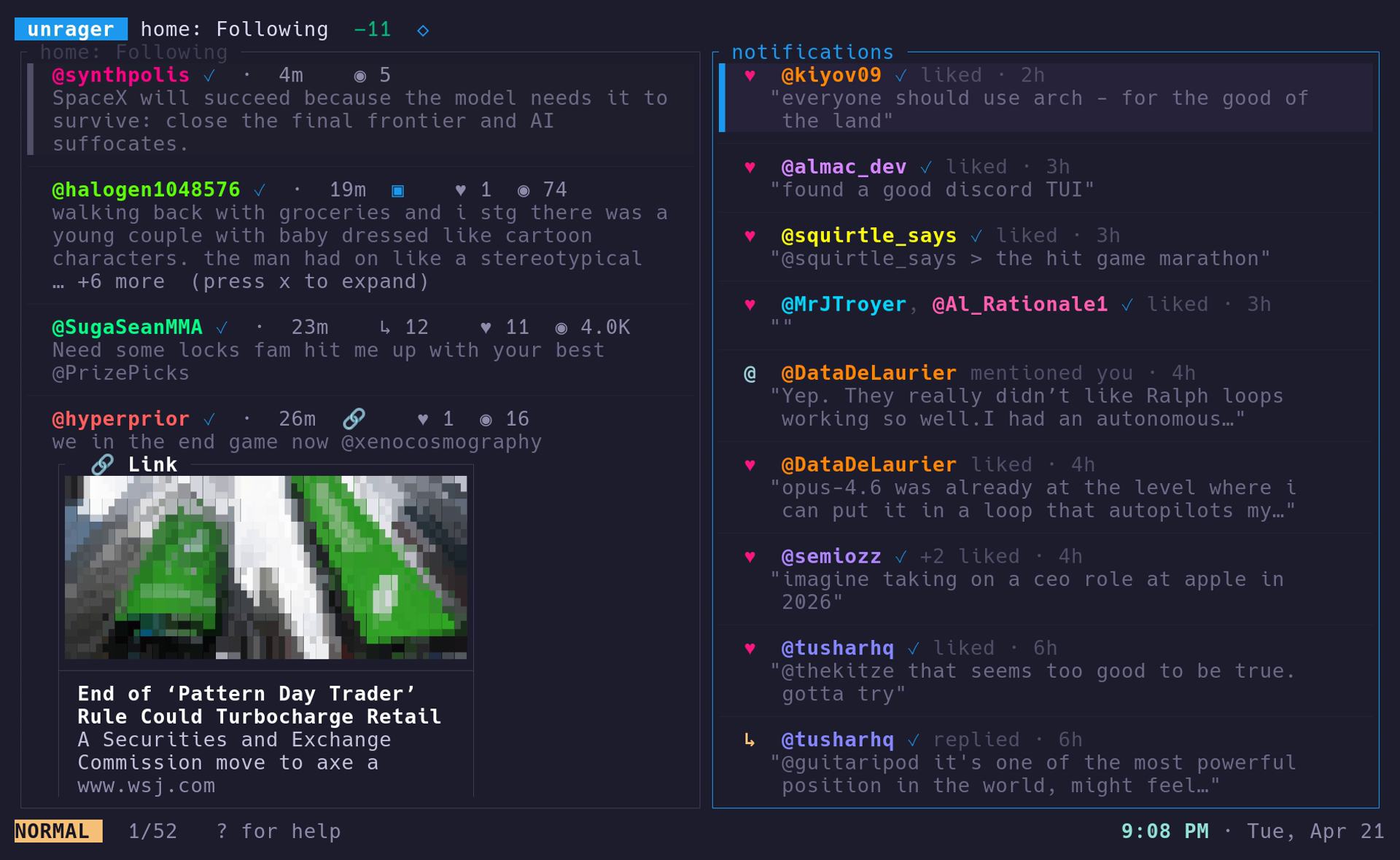1400x860 pixels.
Task: Click the 'notifications' panel header
Action: [x=812, y=52]
